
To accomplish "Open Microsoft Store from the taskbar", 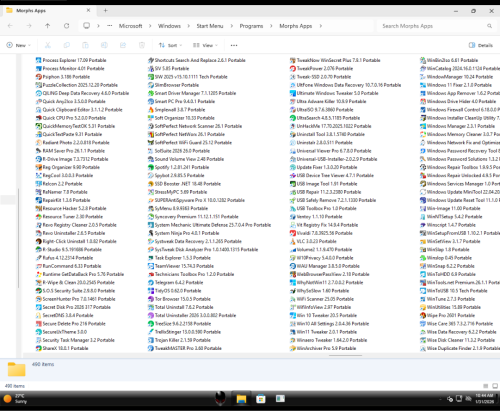I will point(261,399).
